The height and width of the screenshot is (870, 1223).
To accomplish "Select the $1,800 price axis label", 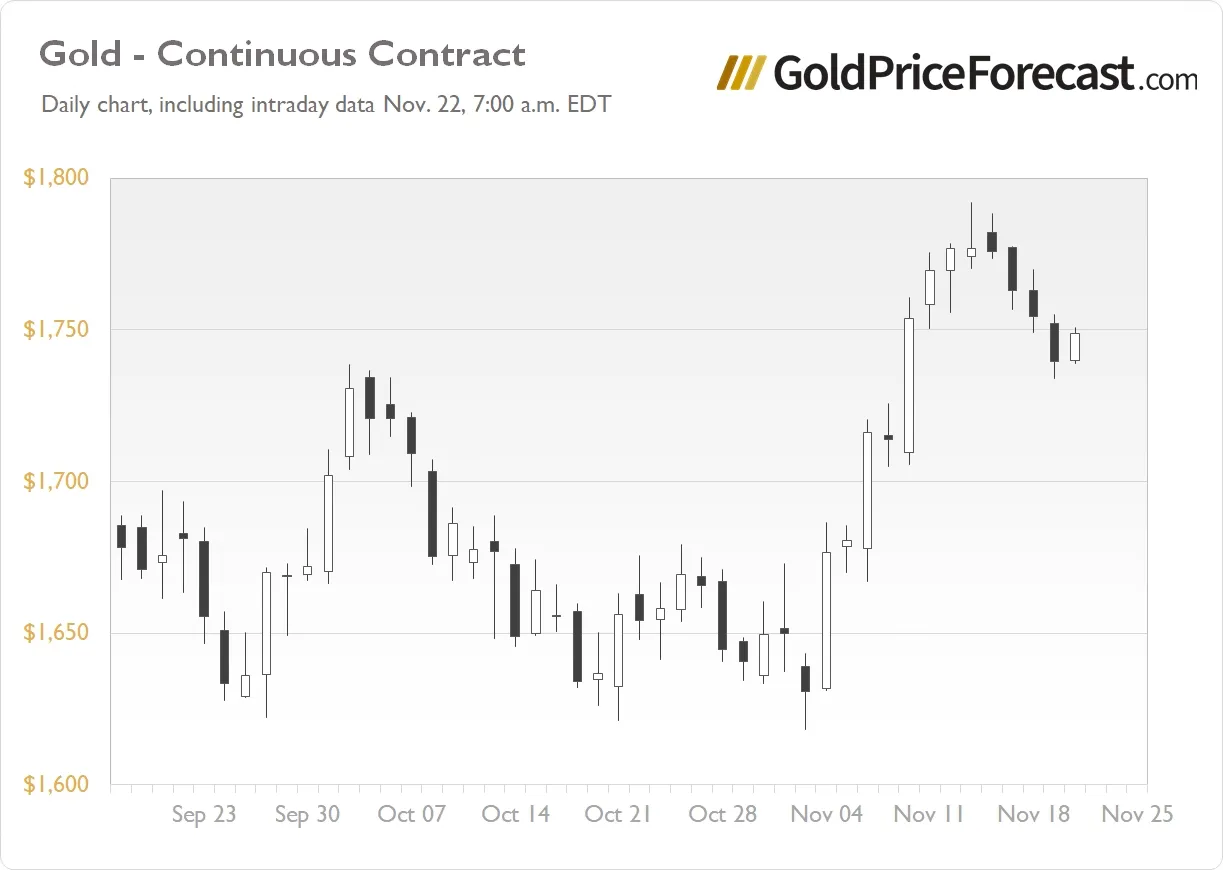I will (56, 178).
